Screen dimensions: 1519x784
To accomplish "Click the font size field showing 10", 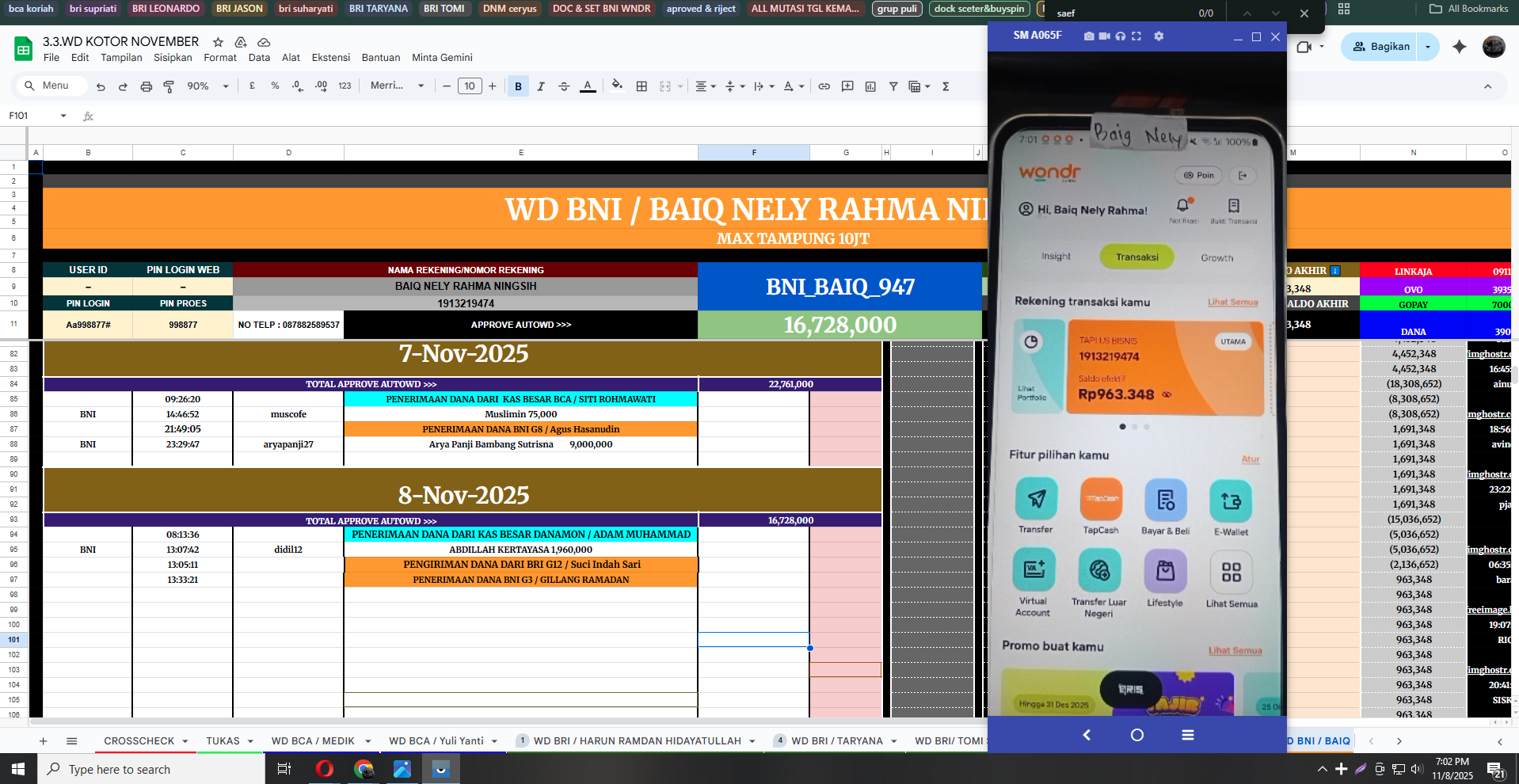I will point(470,86).
